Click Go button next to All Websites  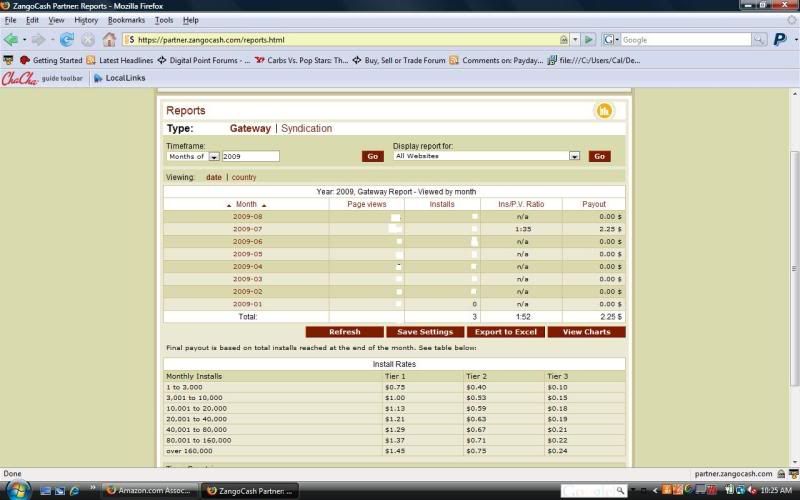pyautogui.click(x=599, y=157)
